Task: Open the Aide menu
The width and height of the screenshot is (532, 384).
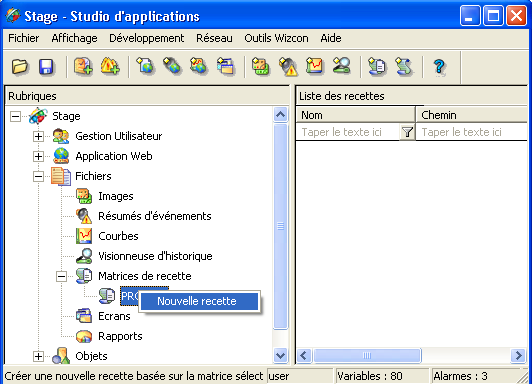Action: 331,38
